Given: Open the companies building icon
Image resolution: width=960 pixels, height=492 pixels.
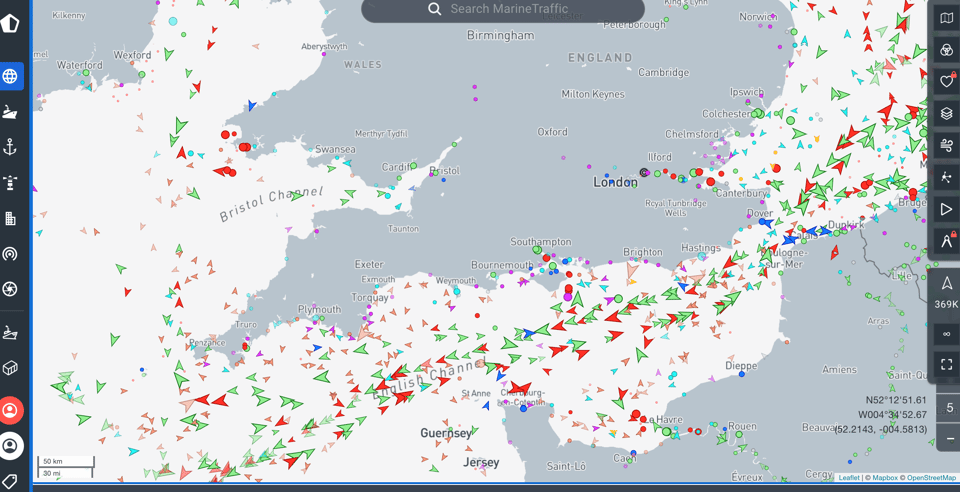Looking at the screenshot, I should [10, 218].
